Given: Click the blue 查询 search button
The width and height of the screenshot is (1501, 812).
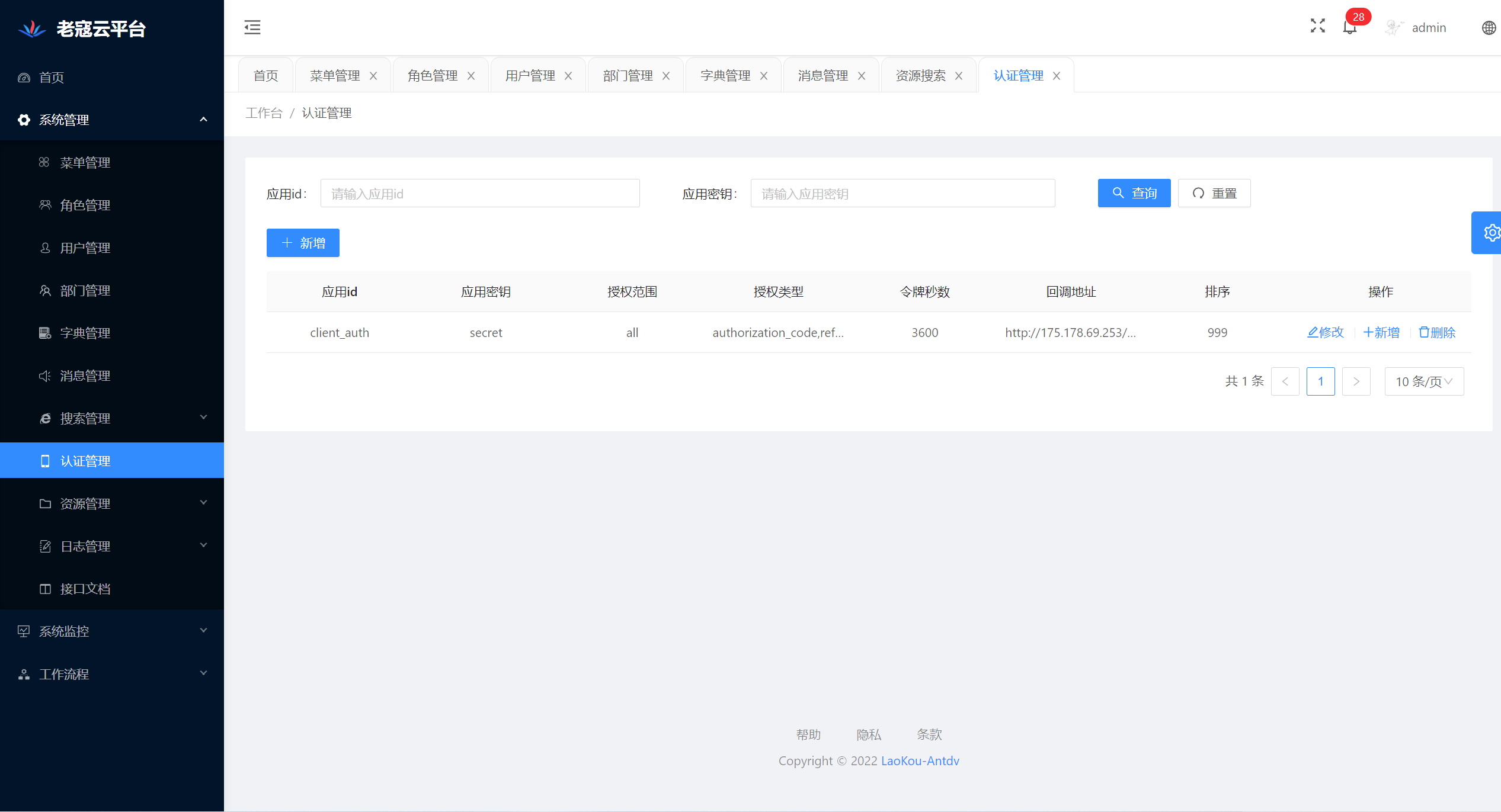Looking at the screenshot, I should tap(1134, 193).
